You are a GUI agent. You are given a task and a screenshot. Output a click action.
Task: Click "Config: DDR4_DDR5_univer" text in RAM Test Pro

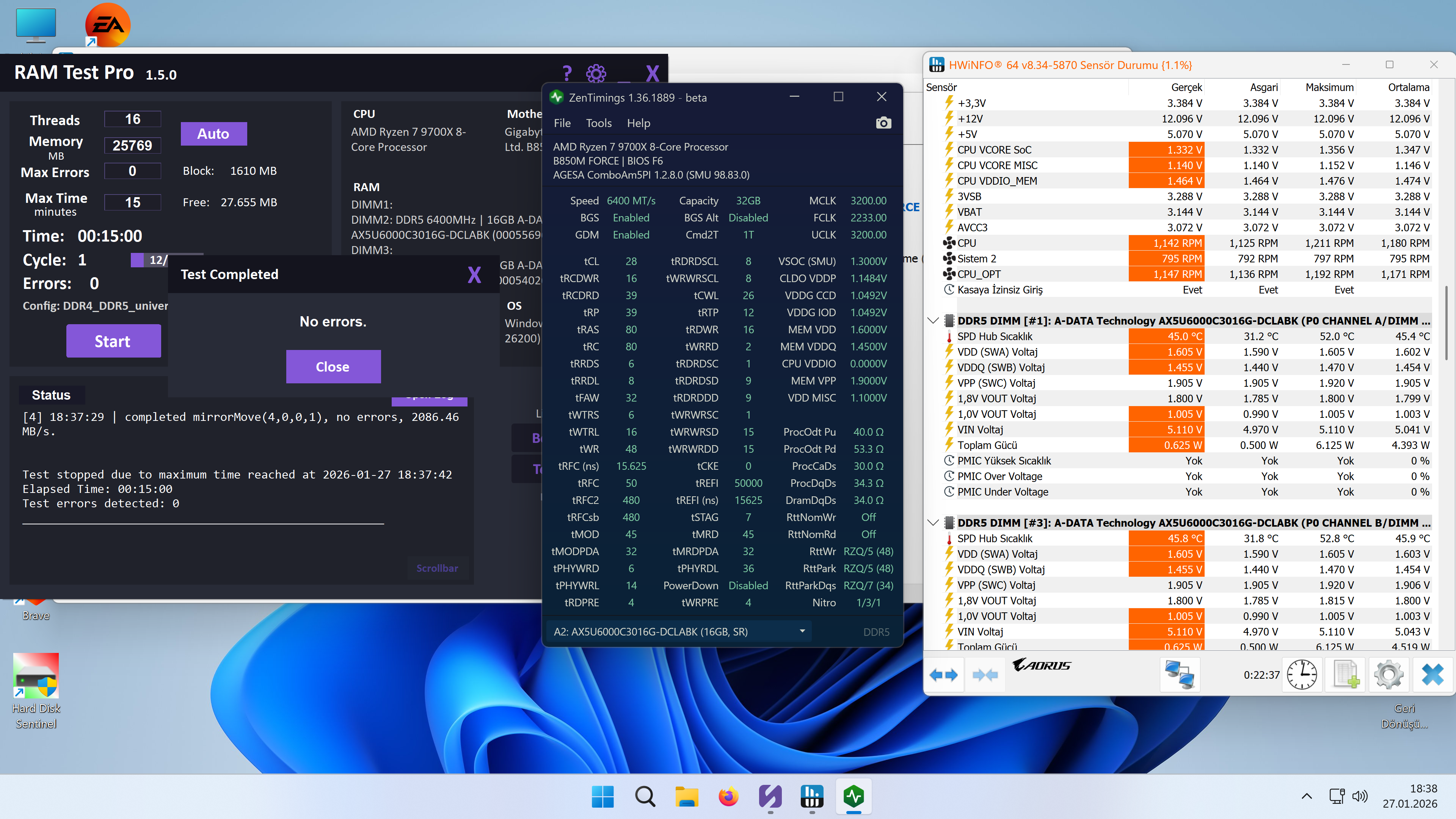coord(95,306)
